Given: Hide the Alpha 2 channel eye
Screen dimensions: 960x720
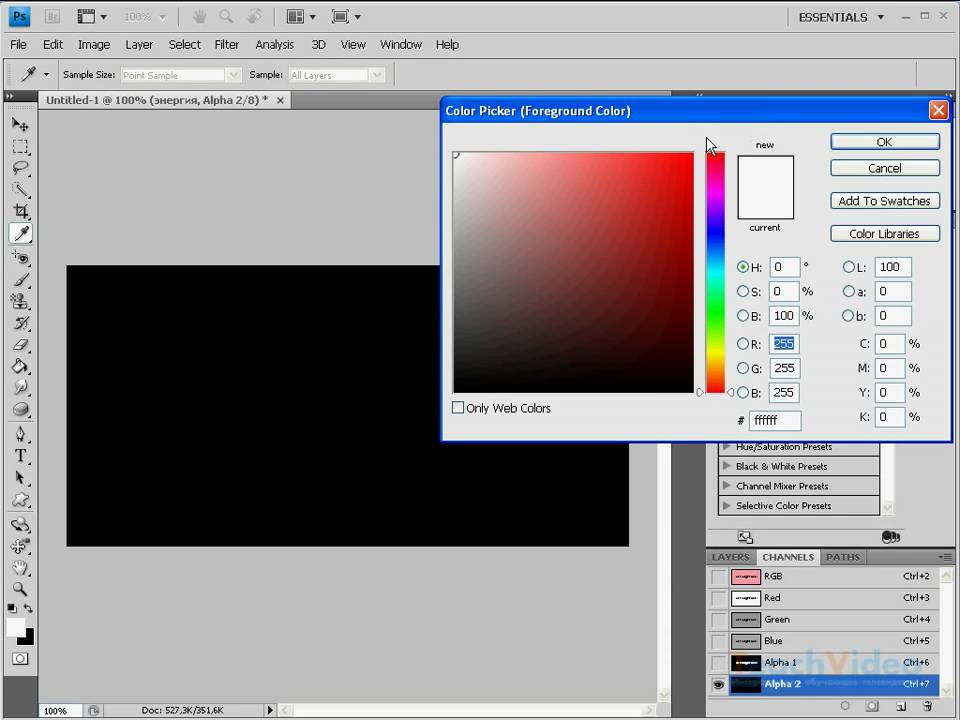Looking at the screenshot, I should pyautogui.click(x=718, y=684).
